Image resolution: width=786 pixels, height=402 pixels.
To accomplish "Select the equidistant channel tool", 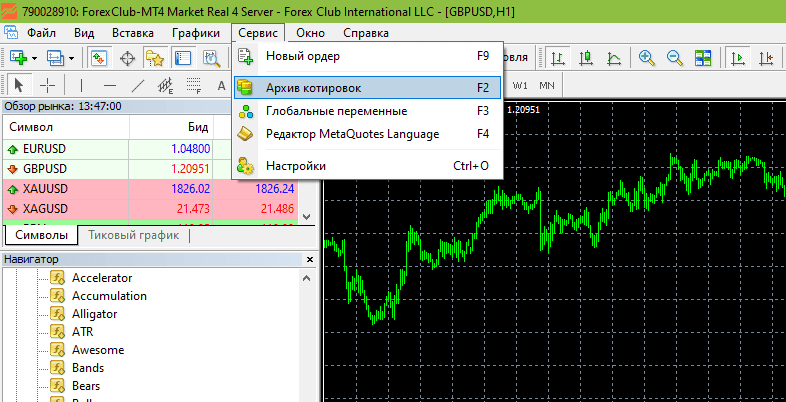I will [x=165, y=86].
